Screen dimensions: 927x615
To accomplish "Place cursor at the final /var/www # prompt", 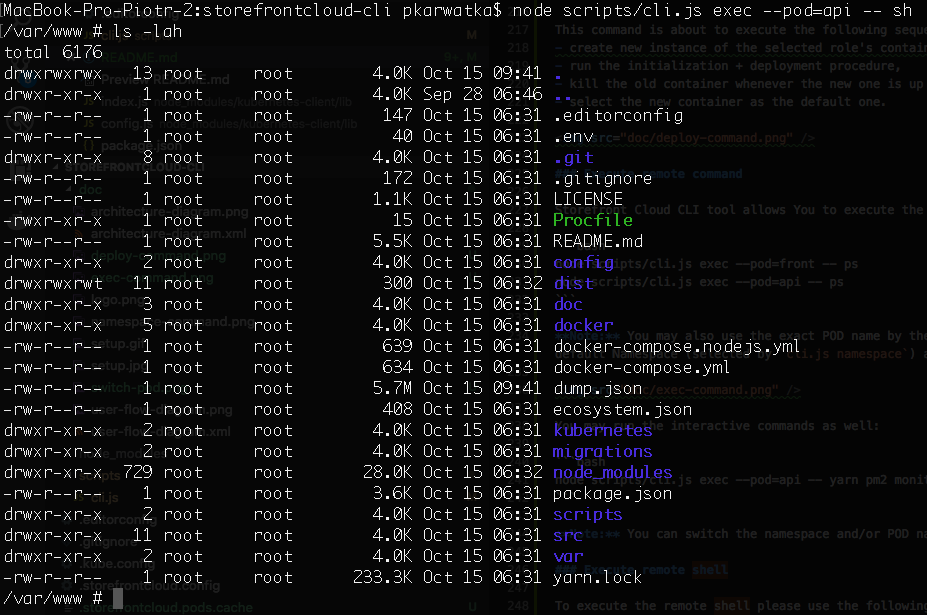I will tap(118, 598).
